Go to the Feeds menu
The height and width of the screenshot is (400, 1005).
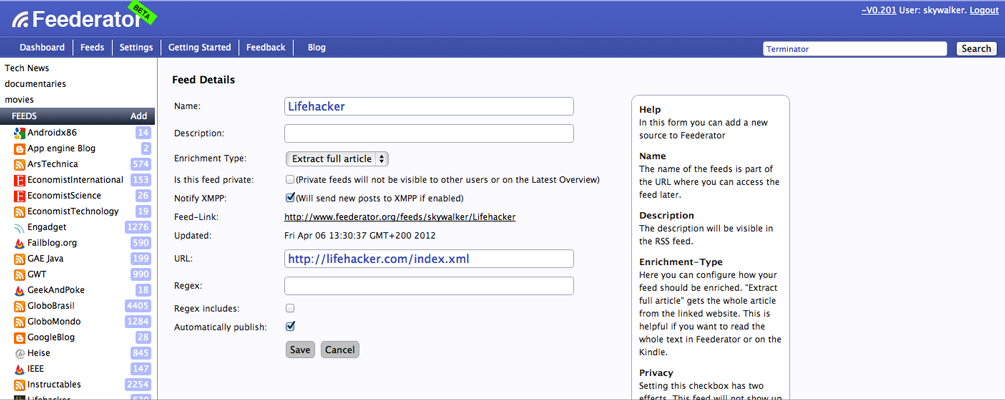92,47
